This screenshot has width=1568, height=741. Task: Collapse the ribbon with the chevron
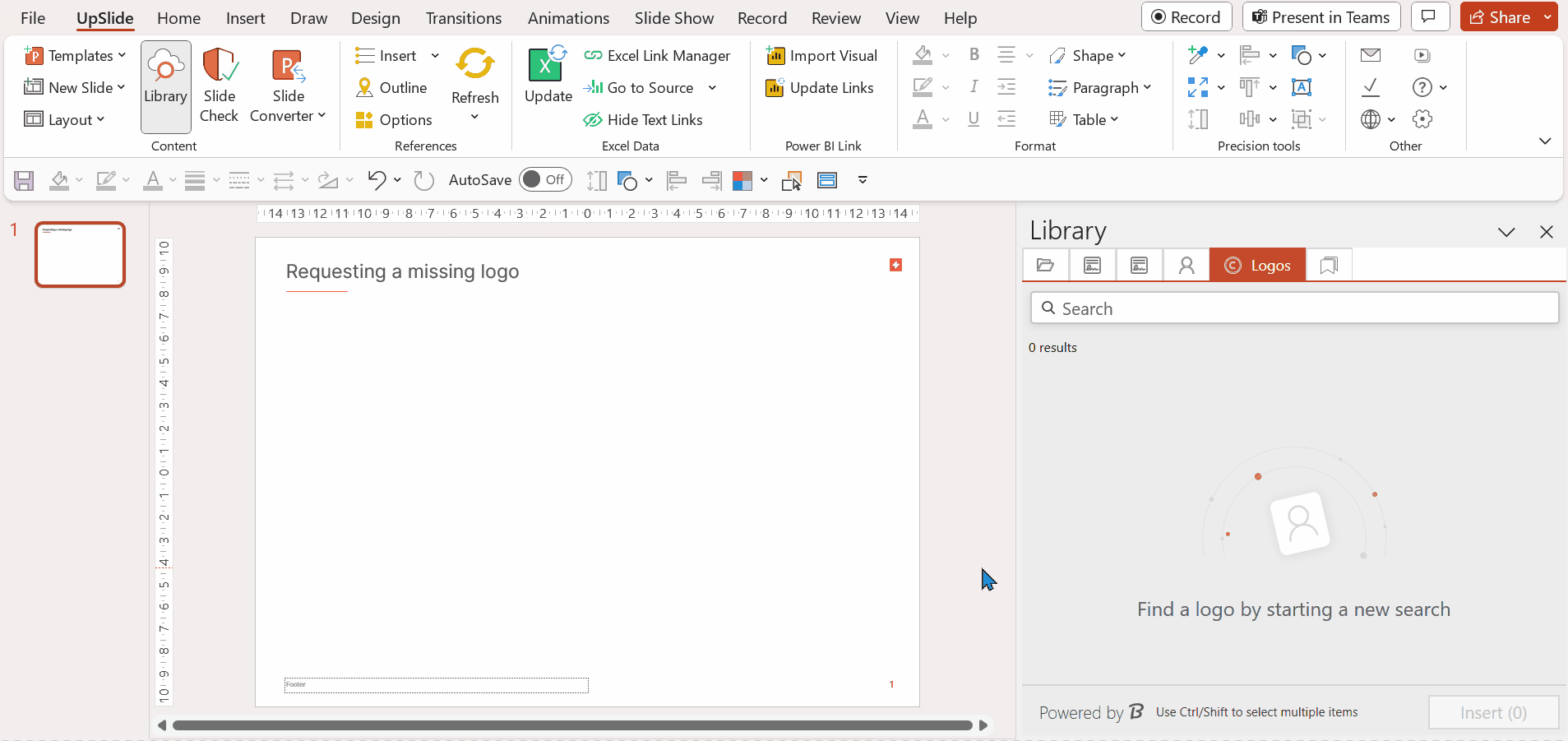[1545, 141]
